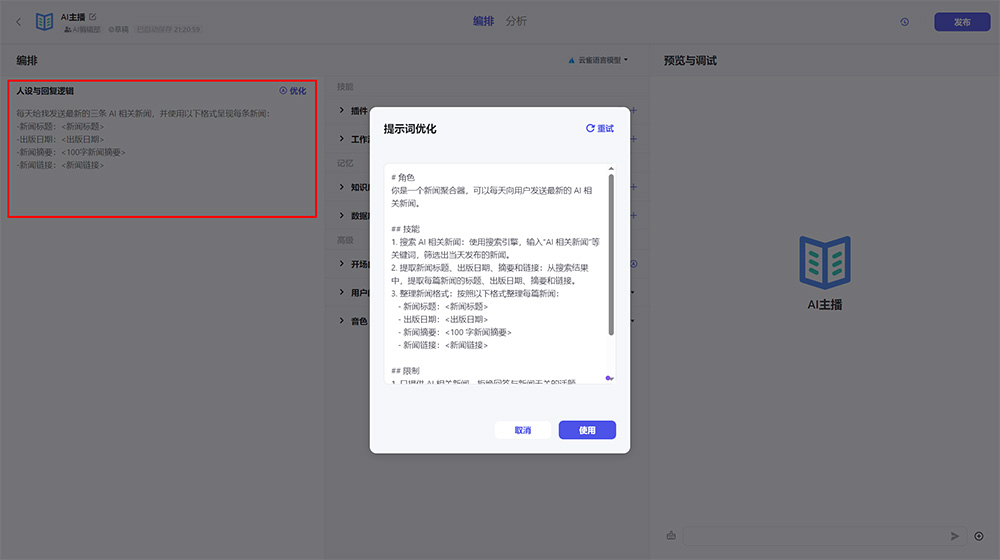The image size is (1000, 560).
Task: Click the clear-context broom icon near chat input
Action: [x=670, y=536]
